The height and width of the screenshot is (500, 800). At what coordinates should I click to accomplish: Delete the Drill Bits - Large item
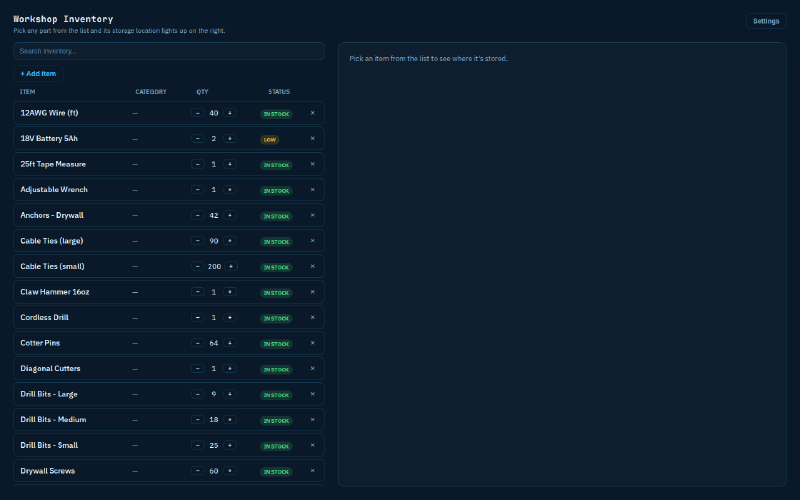313,394
